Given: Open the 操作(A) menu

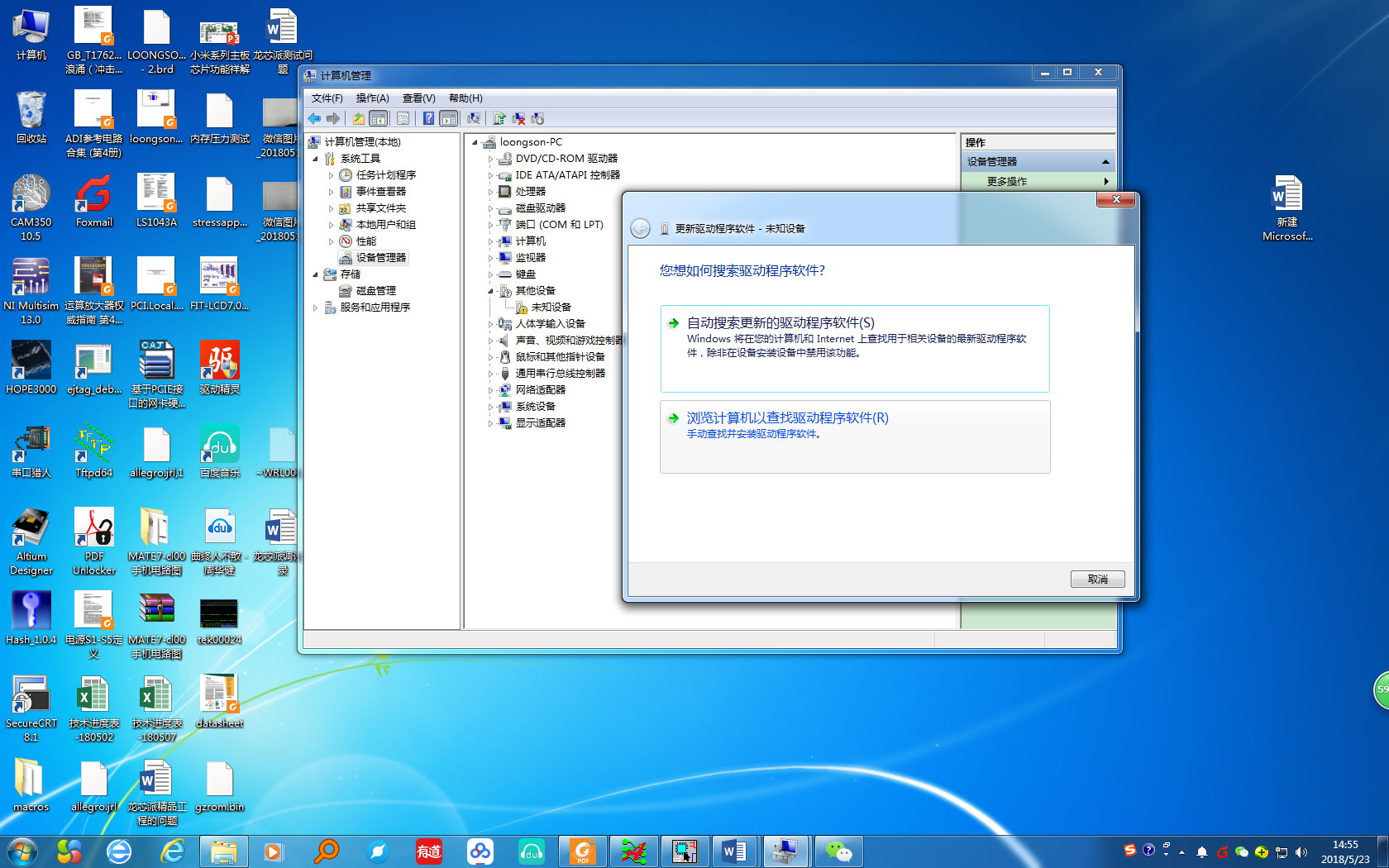Looking at the screenshot, I should (x=372, y=98).
